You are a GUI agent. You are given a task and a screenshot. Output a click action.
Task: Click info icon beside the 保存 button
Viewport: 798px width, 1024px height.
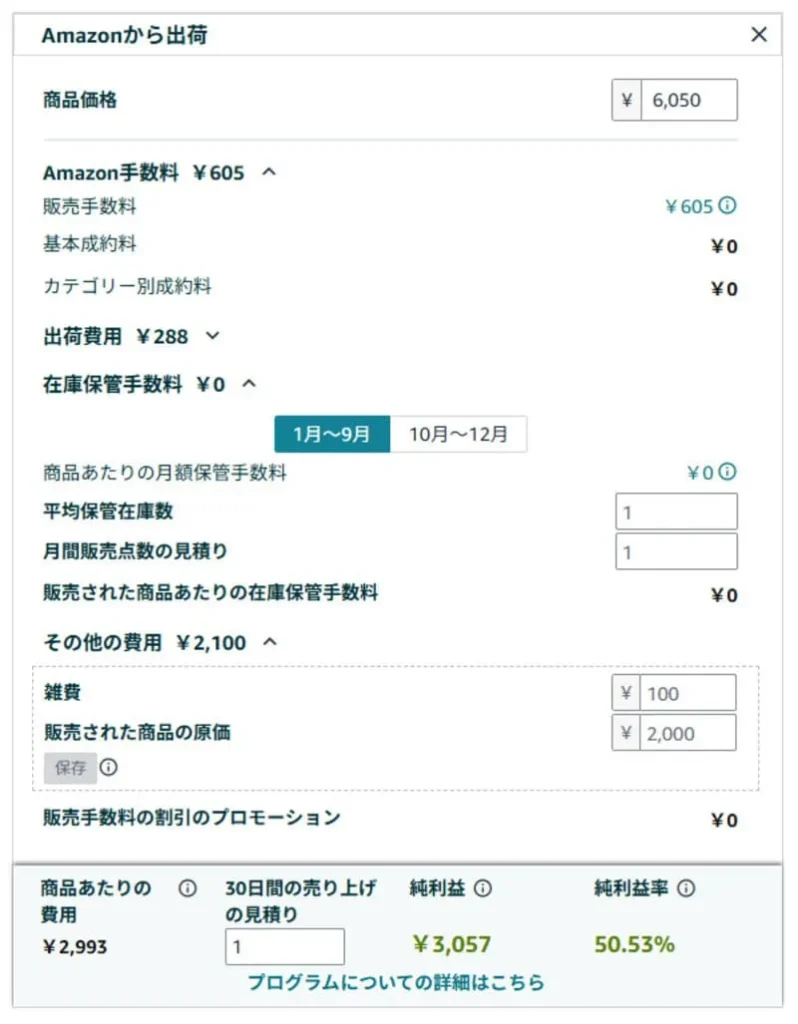pos(108,767)
